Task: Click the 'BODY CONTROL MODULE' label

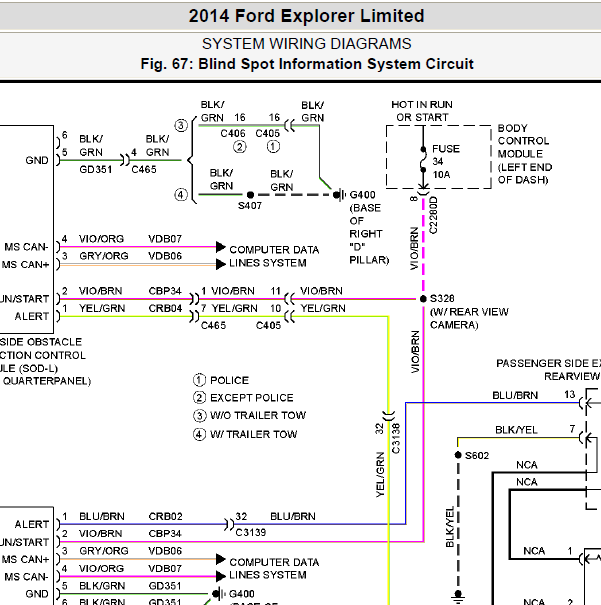Action: click(x=523, y=141)
